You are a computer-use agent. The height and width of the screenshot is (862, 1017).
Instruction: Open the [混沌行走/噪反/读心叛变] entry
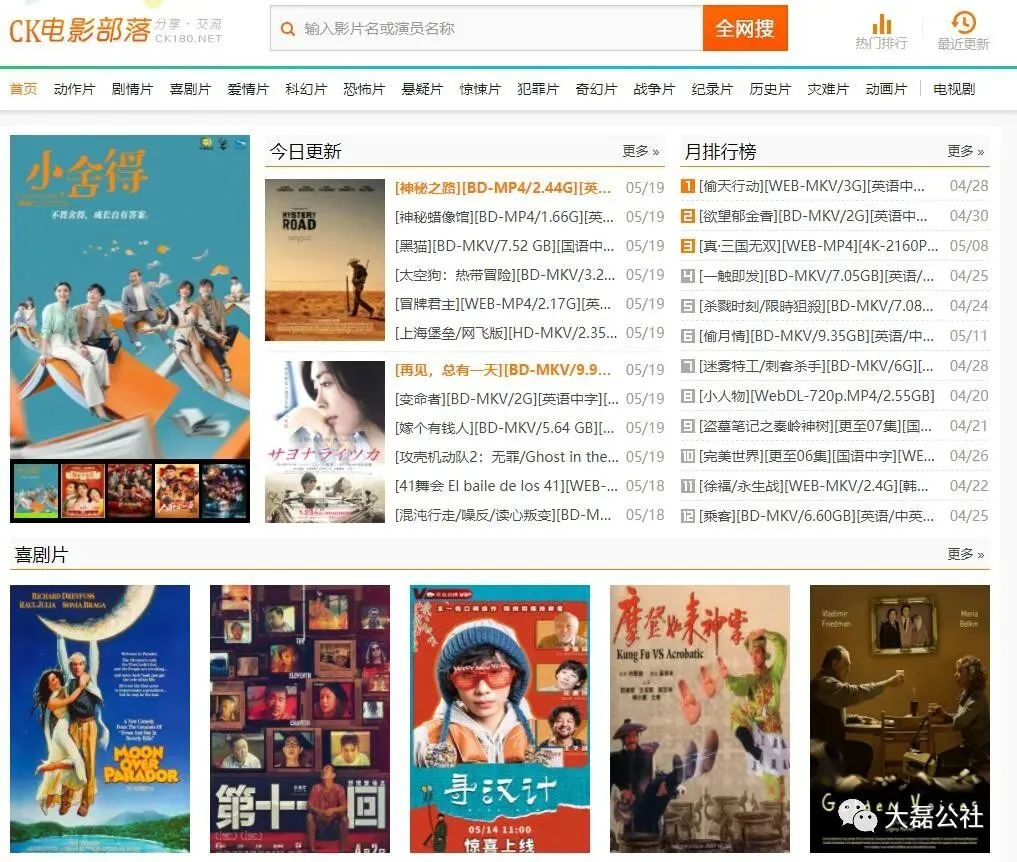[503, 515]
